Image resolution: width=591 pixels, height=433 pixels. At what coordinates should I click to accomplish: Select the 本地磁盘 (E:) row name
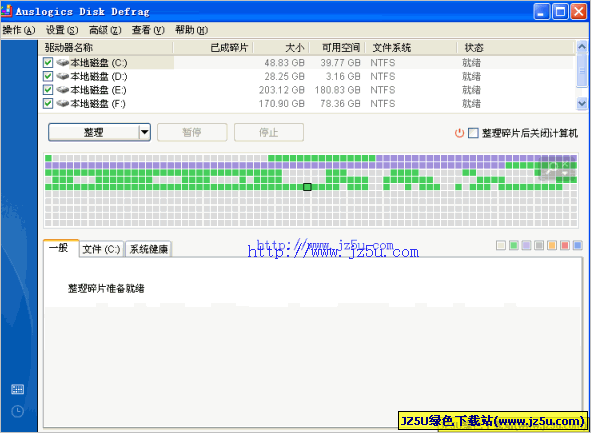pos(98,90)
